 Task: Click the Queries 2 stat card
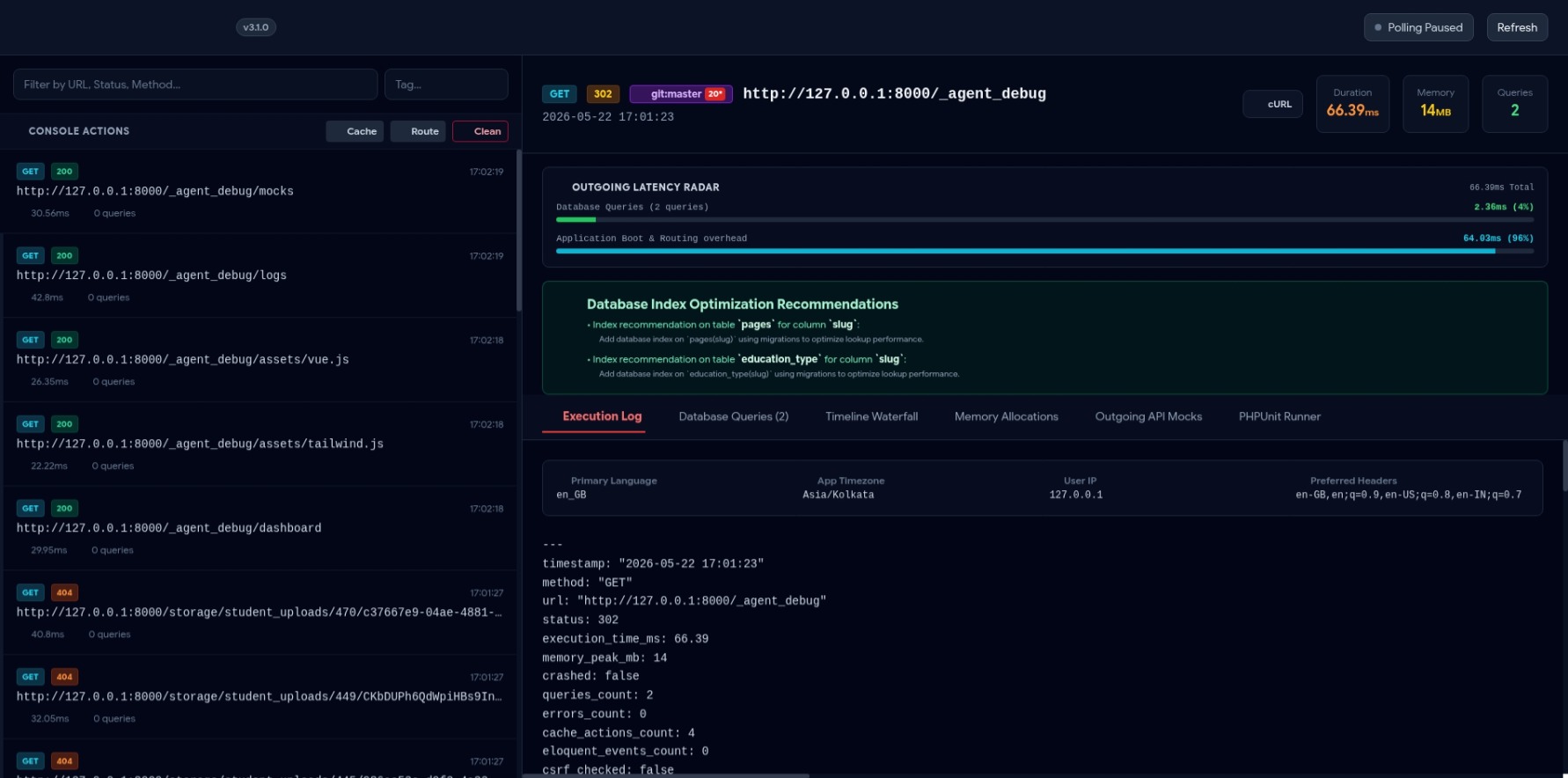(1514, 104)
